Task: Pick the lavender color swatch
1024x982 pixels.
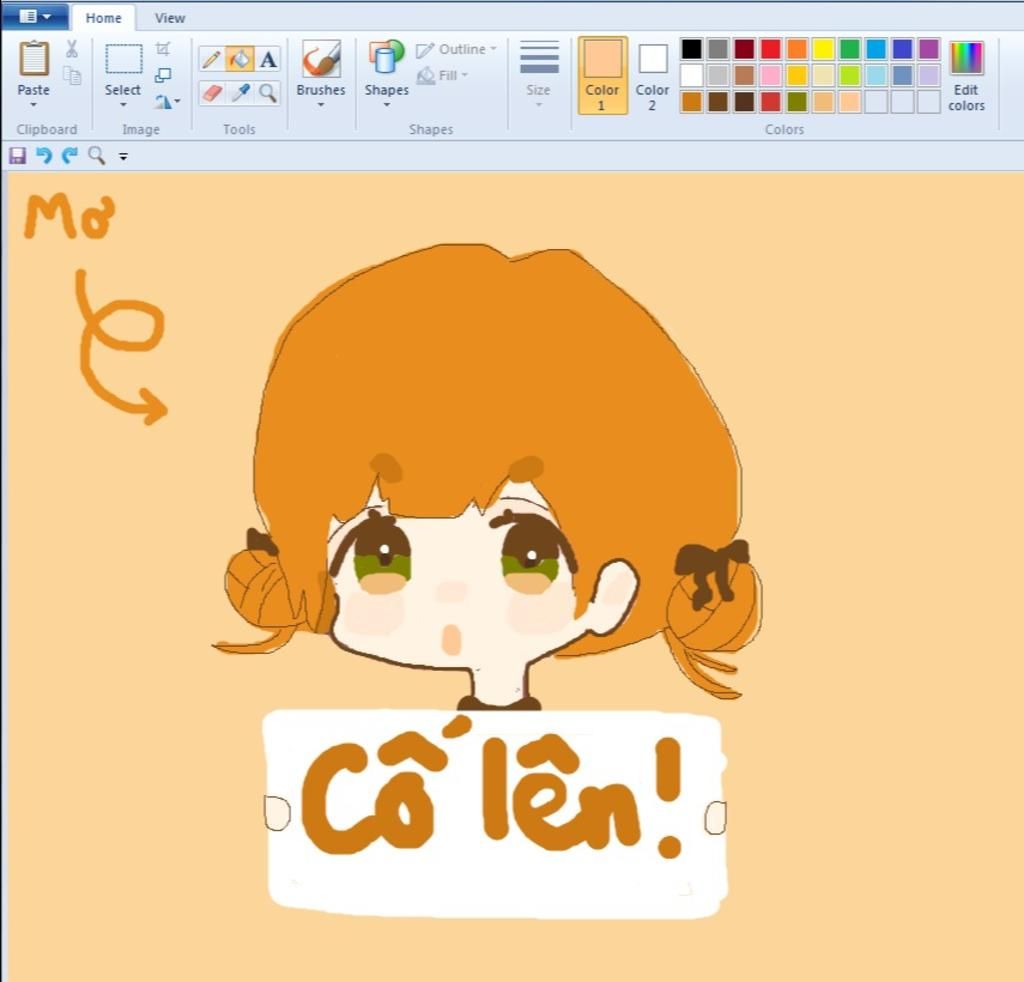Action: tap(929, 75)
